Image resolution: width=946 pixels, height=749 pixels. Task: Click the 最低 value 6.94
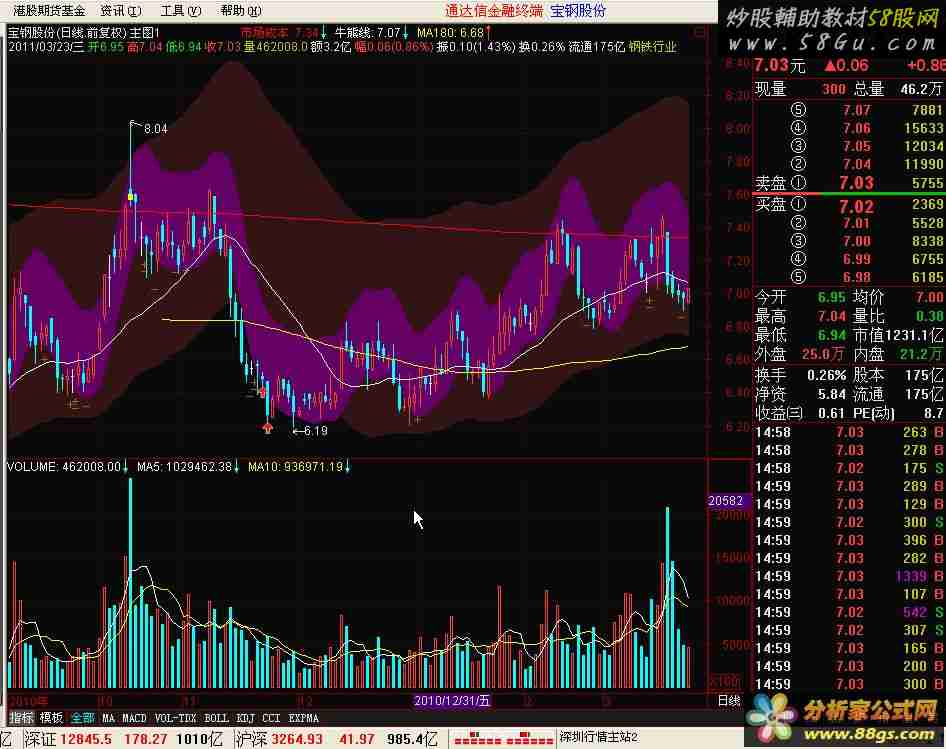pyautogui.click(x=832, y=334)
